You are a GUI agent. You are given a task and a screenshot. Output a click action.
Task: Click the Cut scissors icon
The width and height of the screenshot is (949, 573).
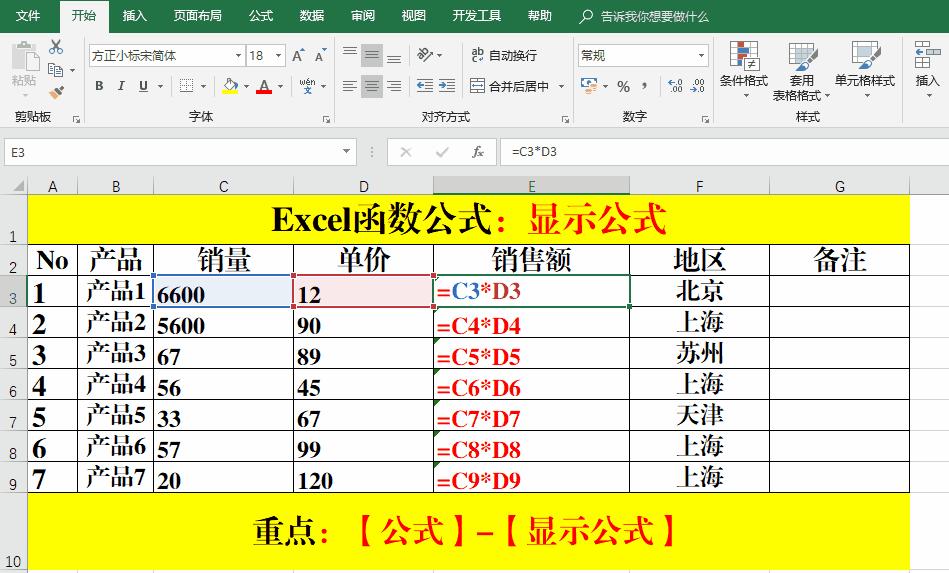[56, 47]
